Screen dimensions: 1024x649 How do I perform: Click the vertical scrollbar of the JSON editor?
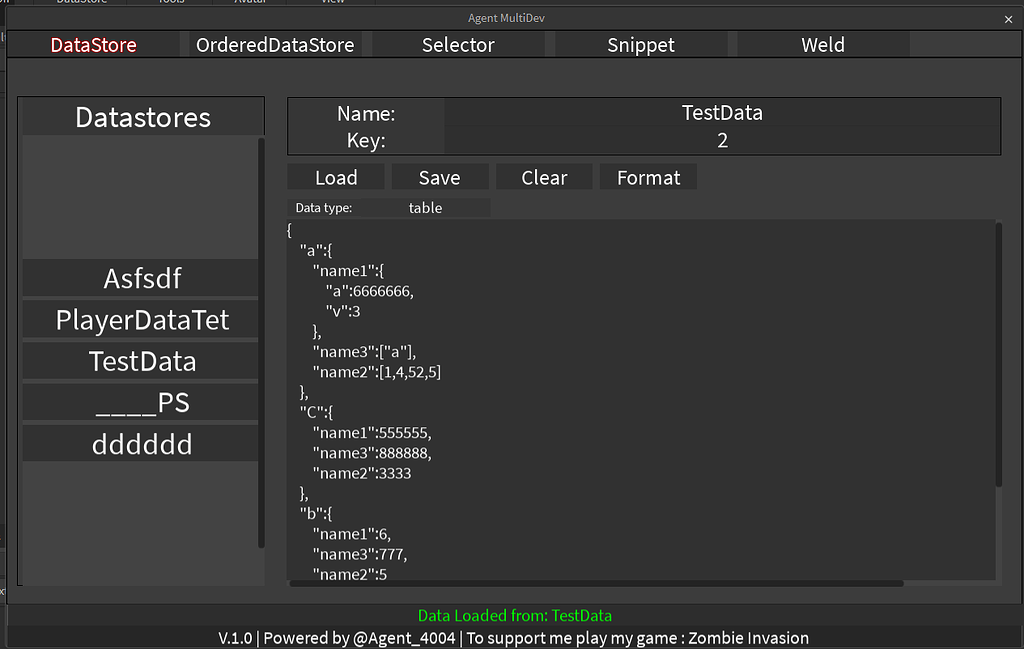[998, 355]
